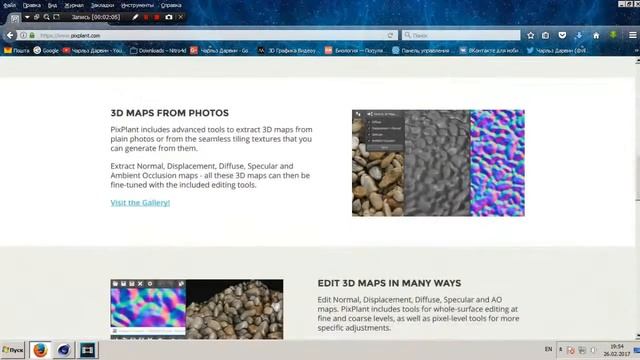Viewport: 640px width, 360px height.
Task: Open the Биология bookmark
Action: tap(355, 51)
